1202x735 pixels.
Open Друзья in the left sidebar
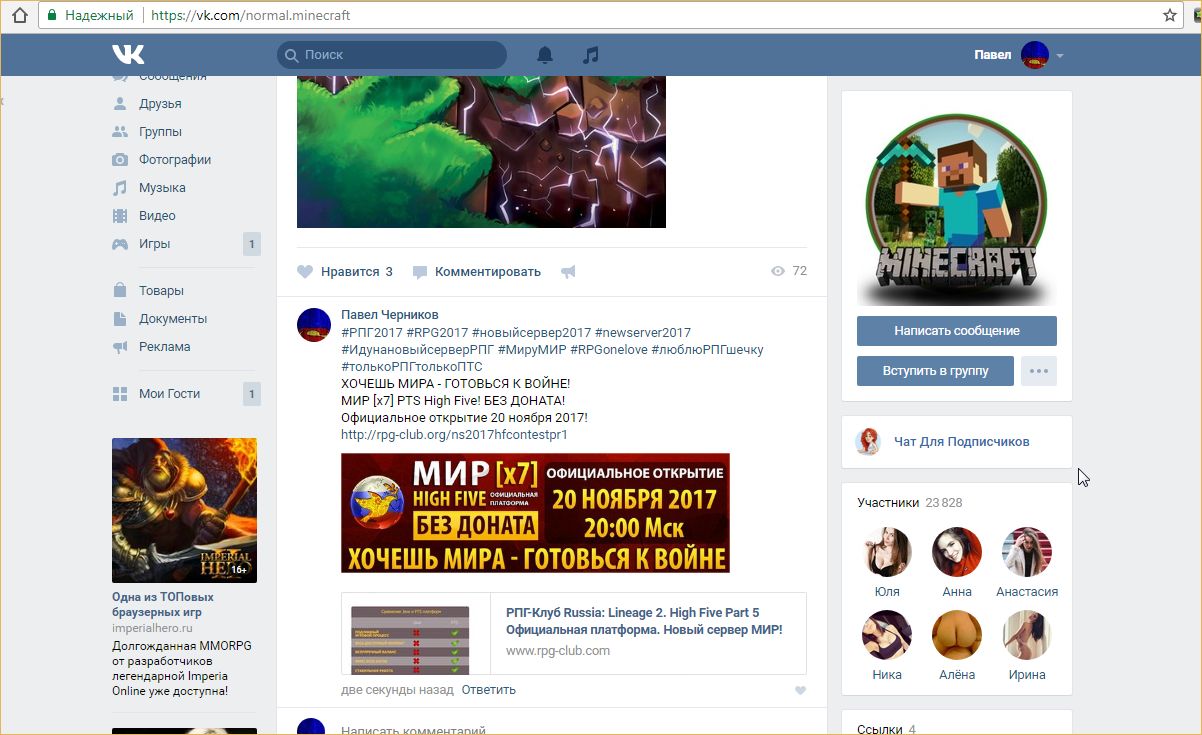tap(160, 104)
